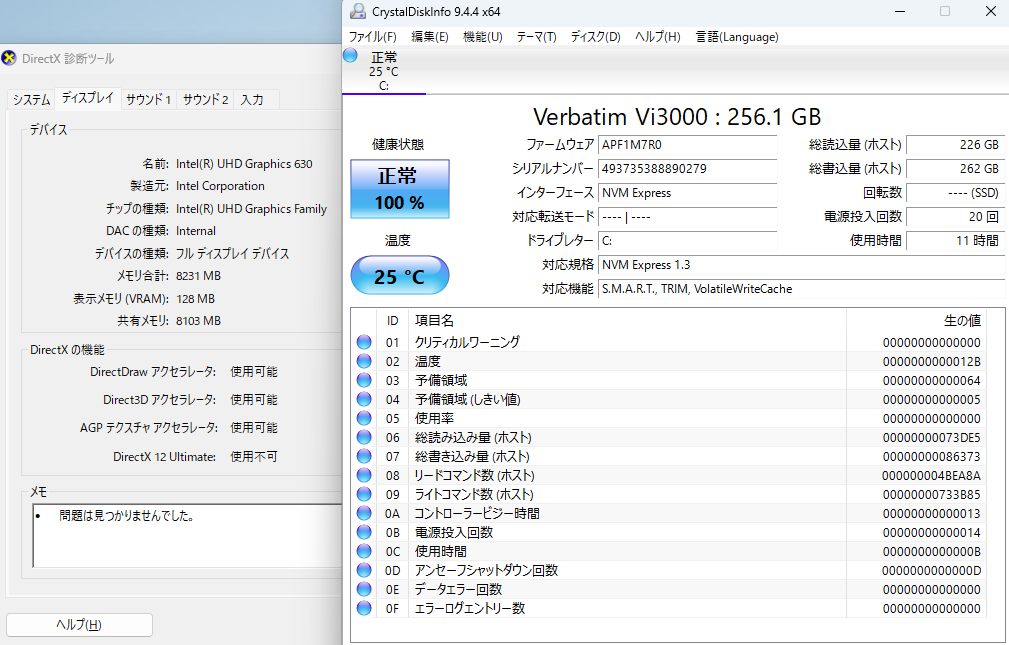The width and height of the screenshot is (1009, 645).
Task: Open the ディスク(D) menu
Action: click(x=595, y=37)
